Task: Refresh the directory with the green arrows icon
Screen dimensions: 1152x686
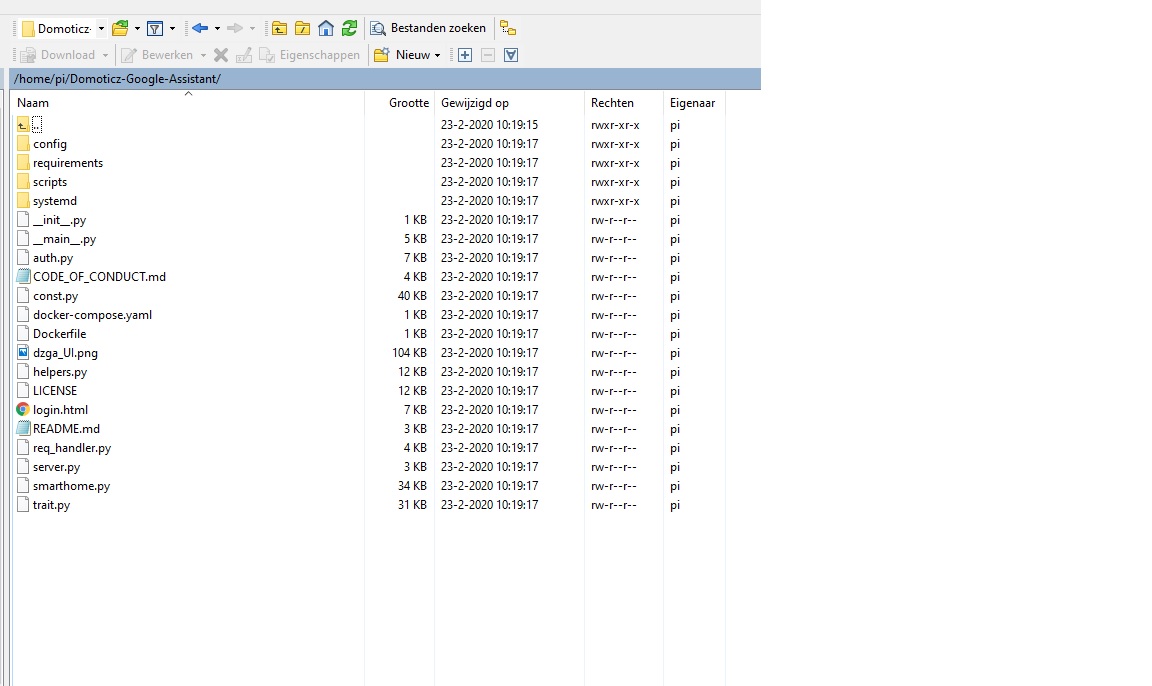Action: [350, 29]
